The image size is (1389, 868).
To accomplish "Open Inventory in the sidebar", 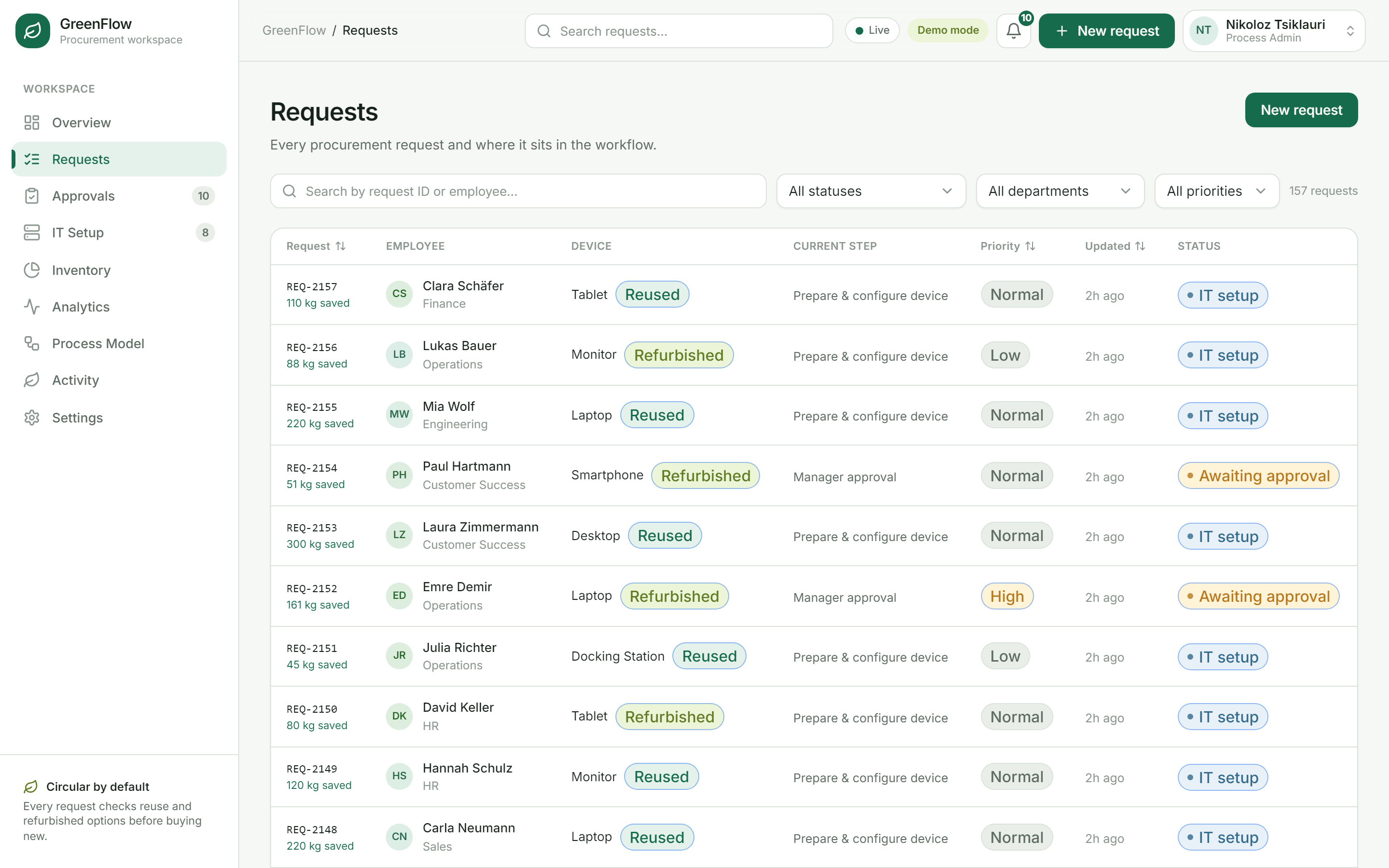I will click(119, 270).
